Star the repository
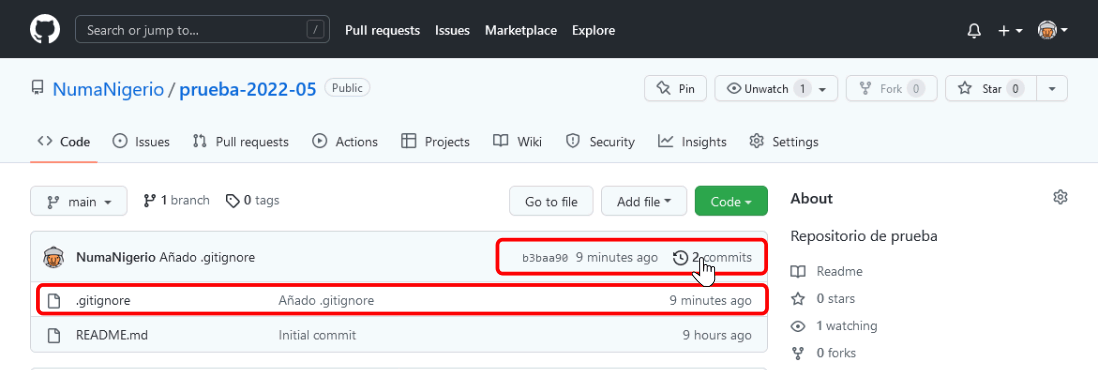 pos(990,88)
